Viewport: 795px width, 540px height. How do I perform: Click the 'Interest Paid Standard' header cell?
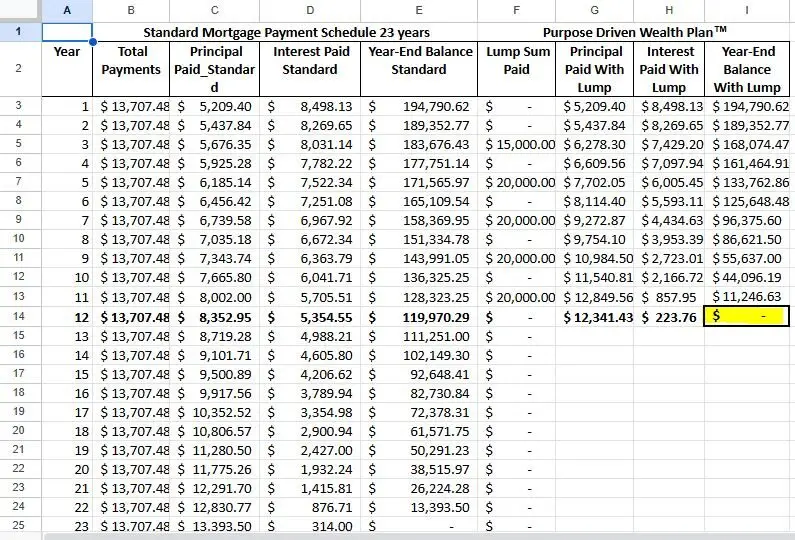click(310, 69)
